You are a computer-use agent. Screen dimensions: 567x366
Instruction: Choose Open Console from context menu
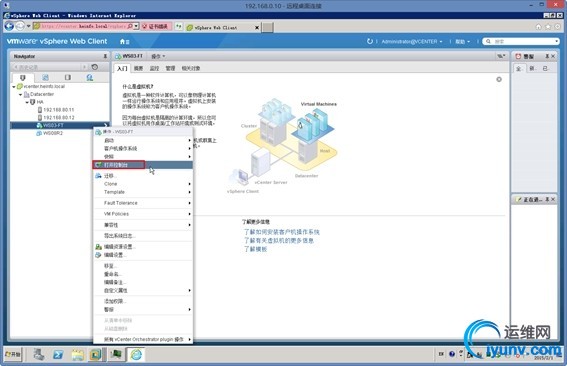point(143,165)
